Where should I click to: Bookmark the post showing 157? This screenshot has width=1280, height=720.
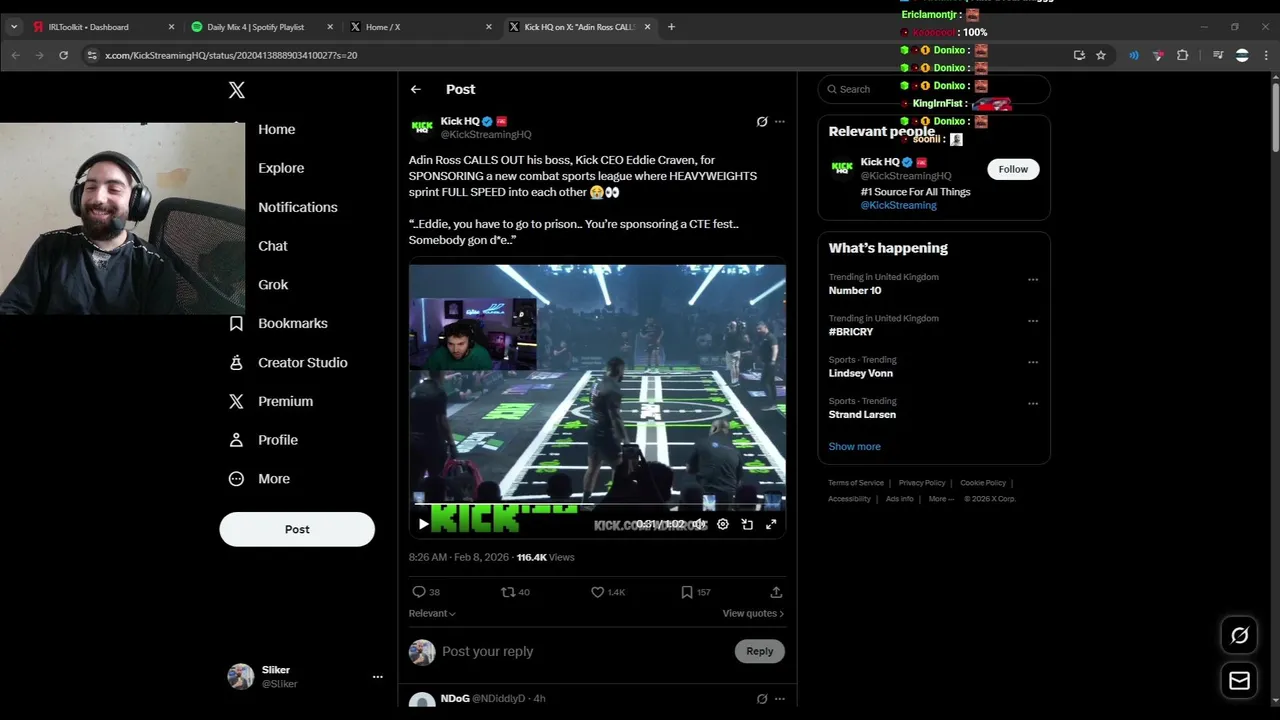pos(695,592)
